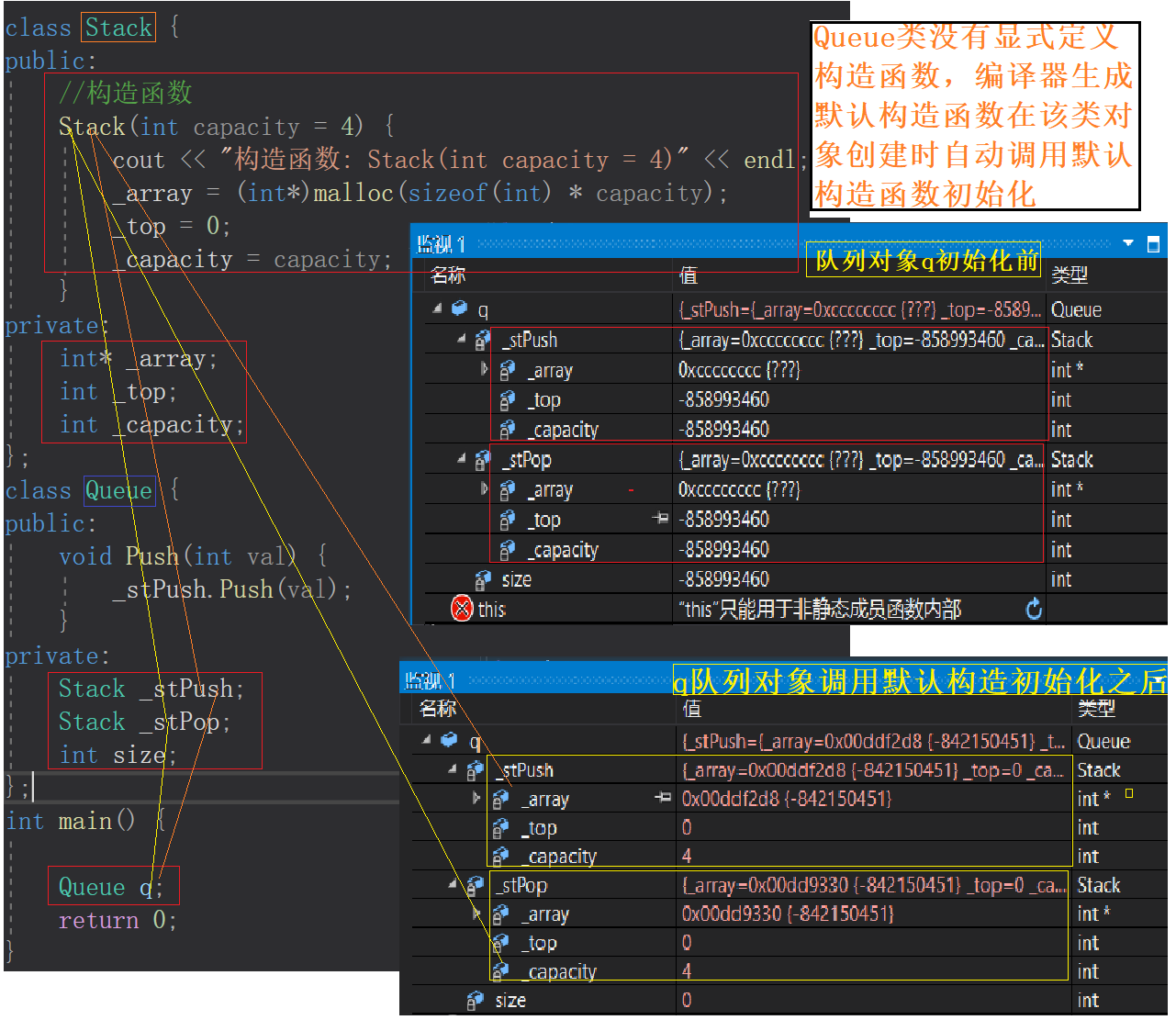Click the 值 column header in upper watch window
The height and width of the screenshot is (1020, 1176).
click(689, 275)
